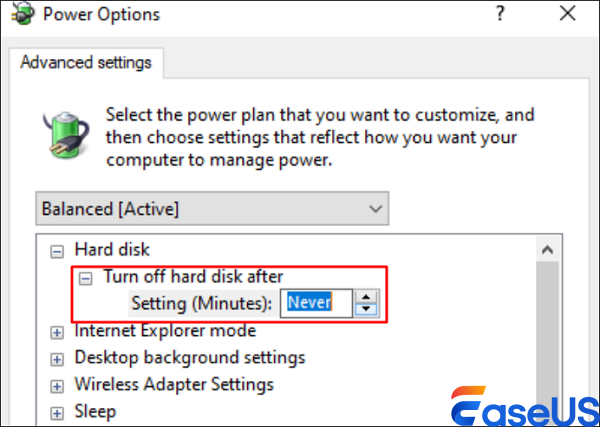Screen dimensions: 600x427
Task: Expand Desktop background settings node
Action: [x=56, y=358]
